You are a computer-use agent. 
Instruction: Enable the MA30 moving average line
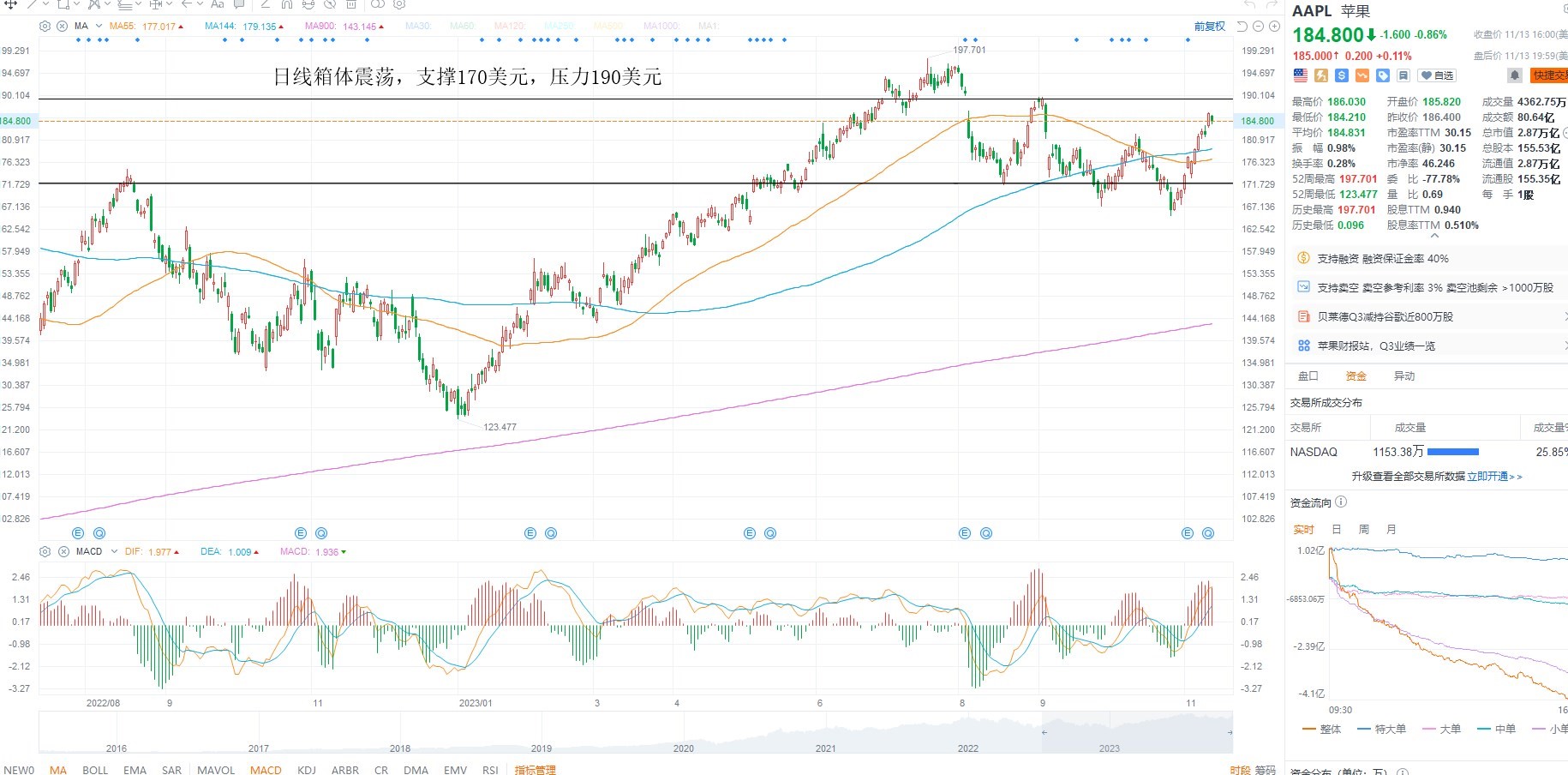pos(418,27)
